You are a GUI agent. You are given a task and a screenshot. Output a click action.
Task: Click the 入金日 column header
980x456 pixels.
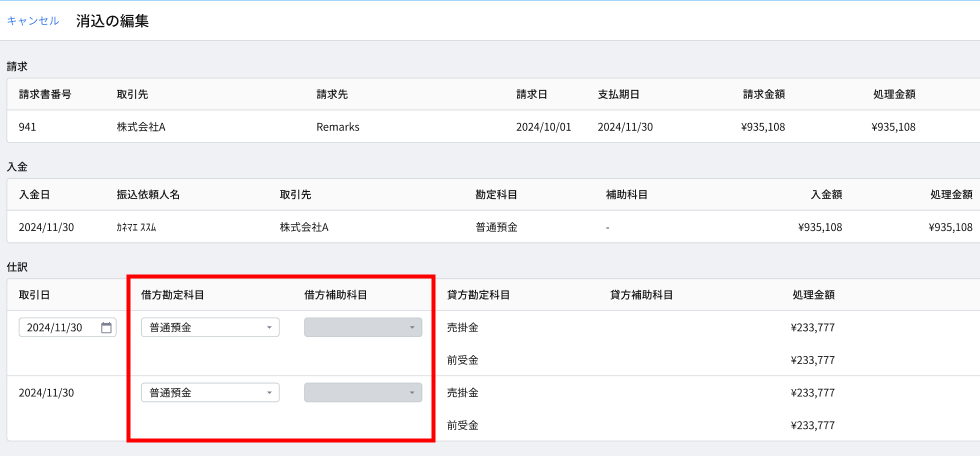point(34,194)
